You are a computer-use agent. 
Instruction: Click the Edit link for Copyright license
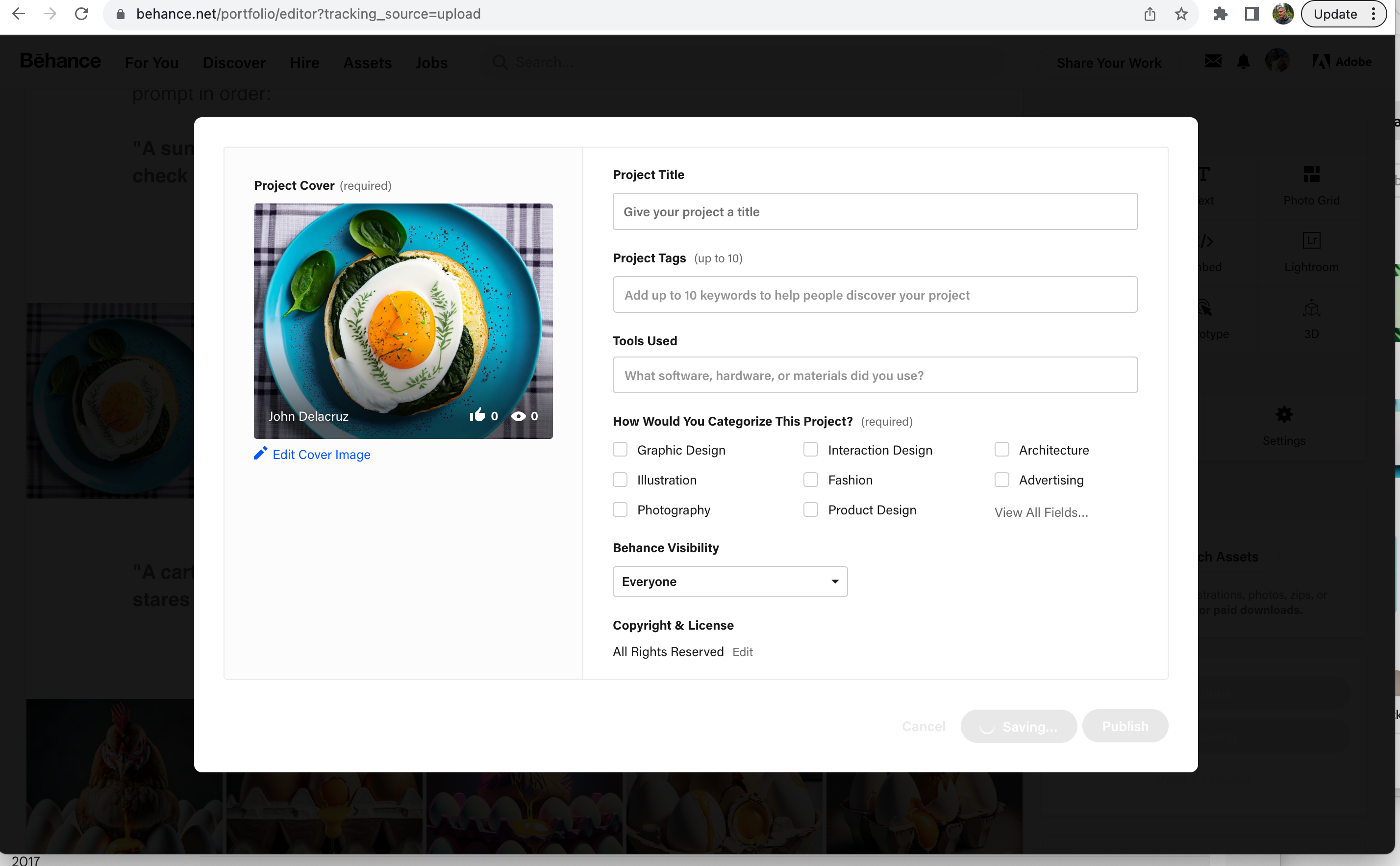[x=742, y=652]
